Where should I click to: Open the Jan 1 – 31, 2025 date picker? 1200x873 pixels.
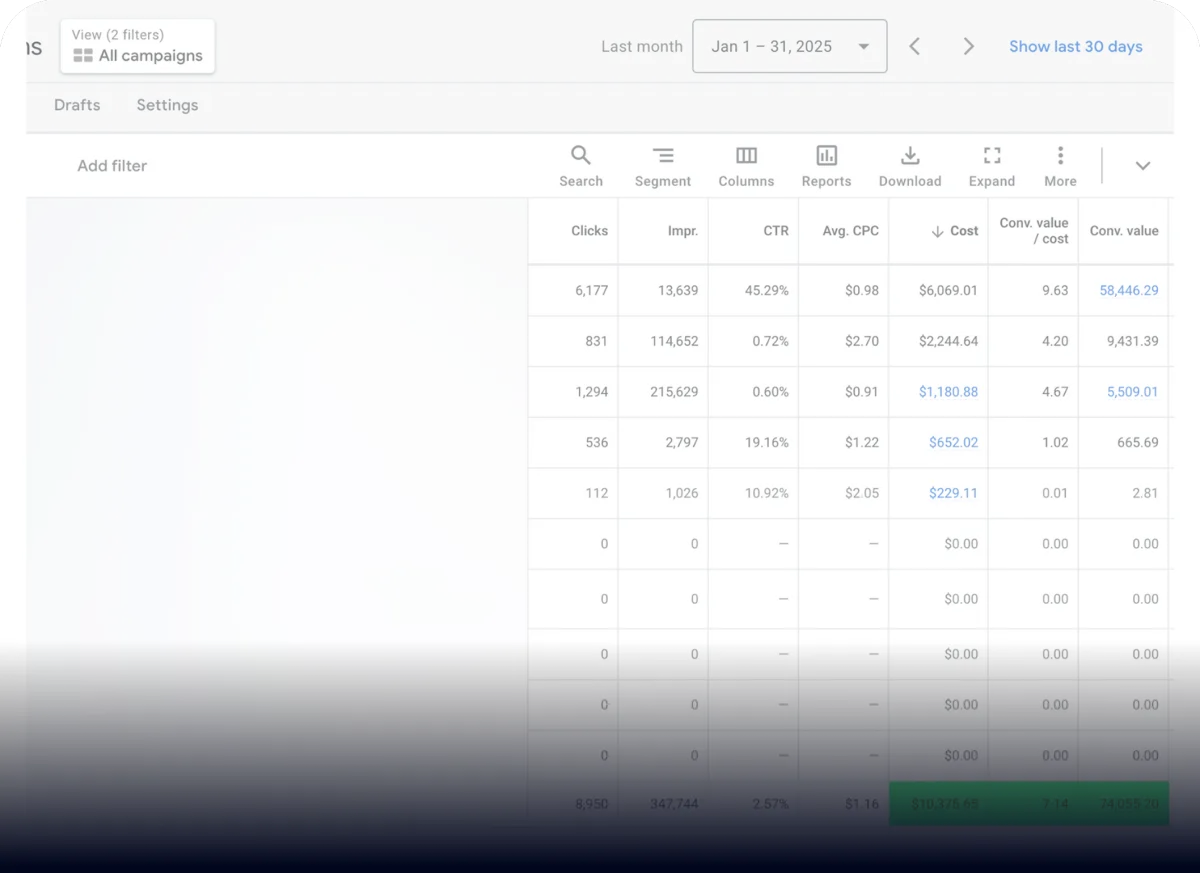coord(789,46)
